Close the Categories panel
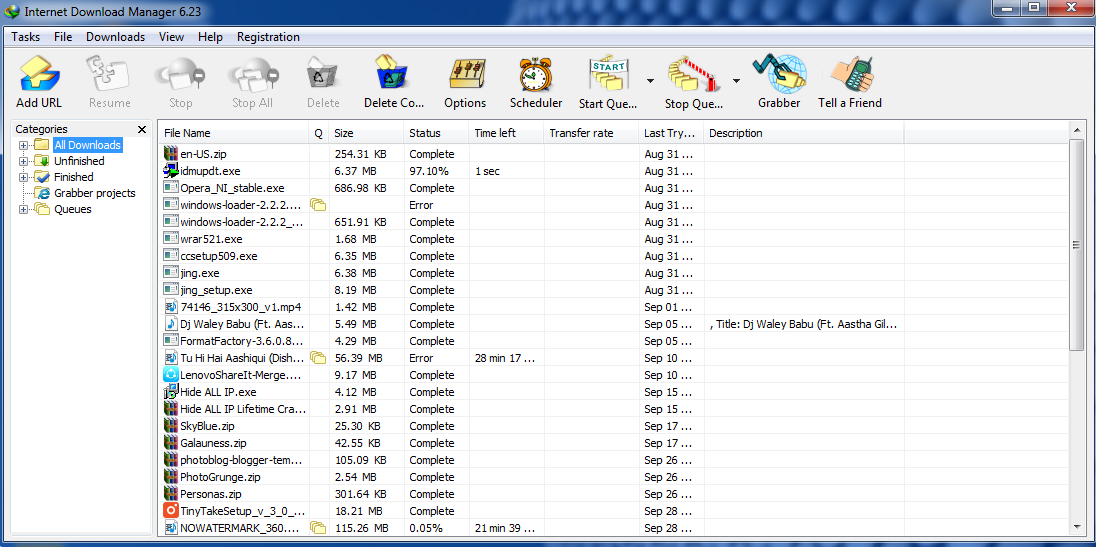The height and width of the screenshot is (547, 1096). (x=142, y=129)
